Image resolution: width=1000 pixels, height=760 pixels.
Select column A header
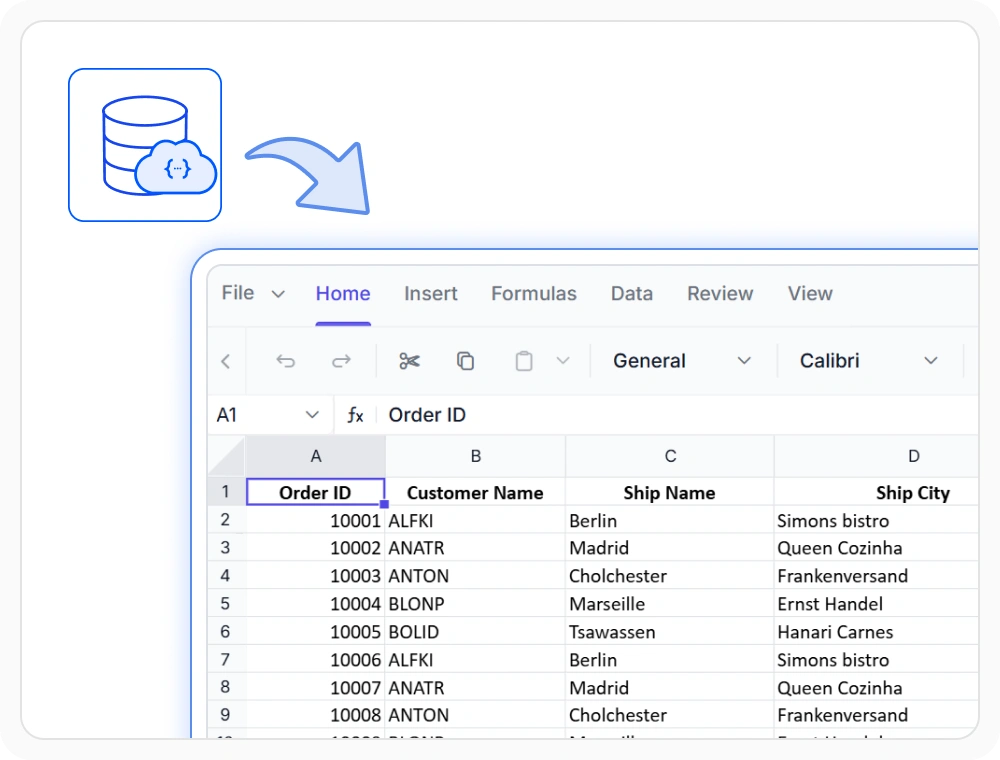[316, 457]
